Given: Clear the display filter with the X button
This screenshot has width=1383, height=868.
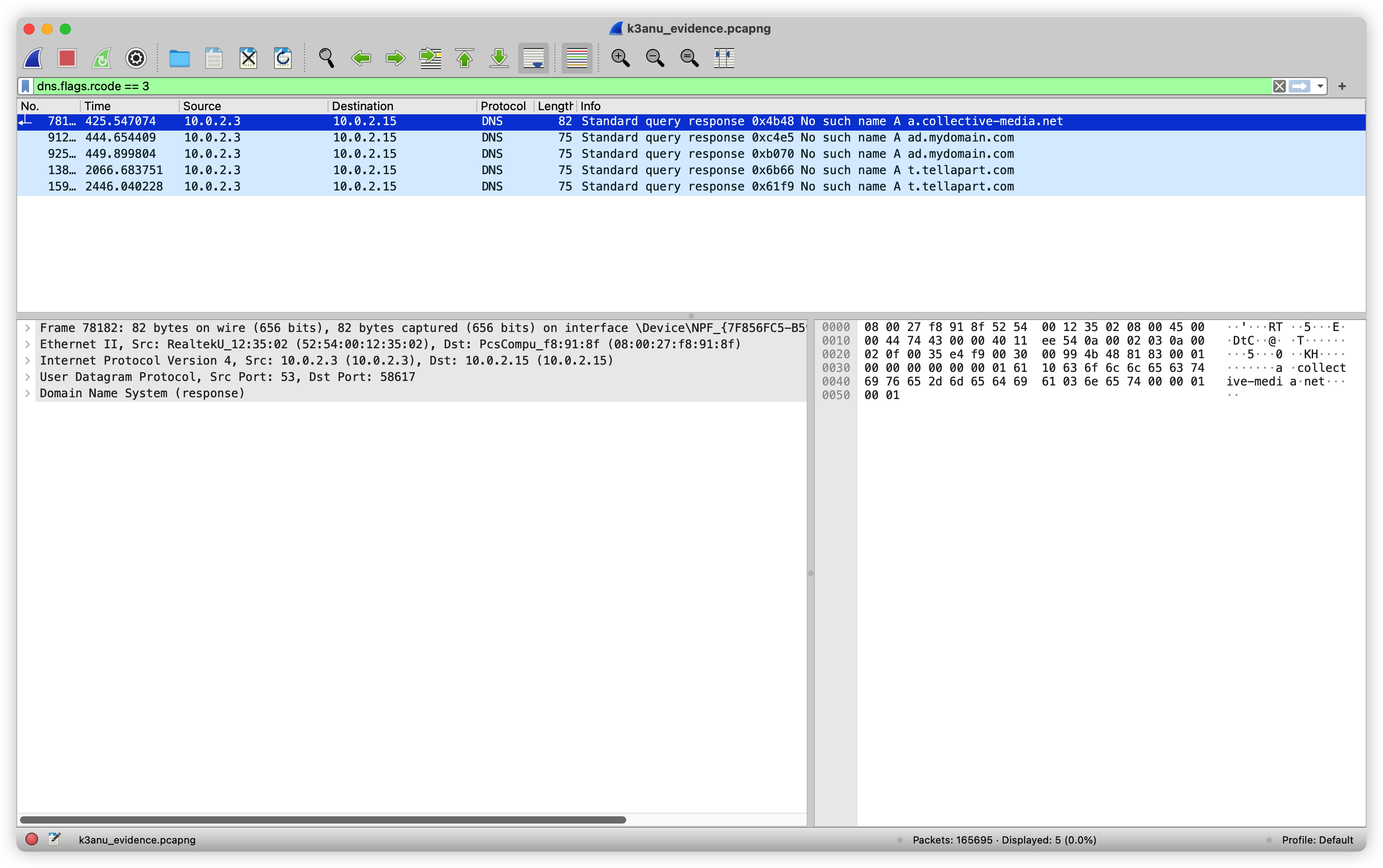Looking at the screenshot, I should click(x=1279, y=86).
